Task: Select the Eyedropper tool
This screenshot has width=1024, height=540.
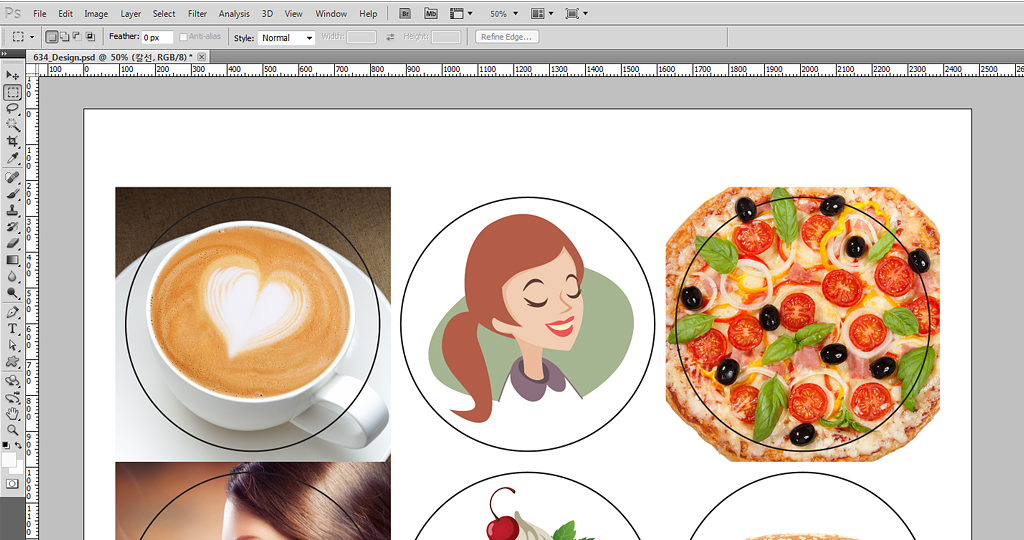Action: coord(12,158)
